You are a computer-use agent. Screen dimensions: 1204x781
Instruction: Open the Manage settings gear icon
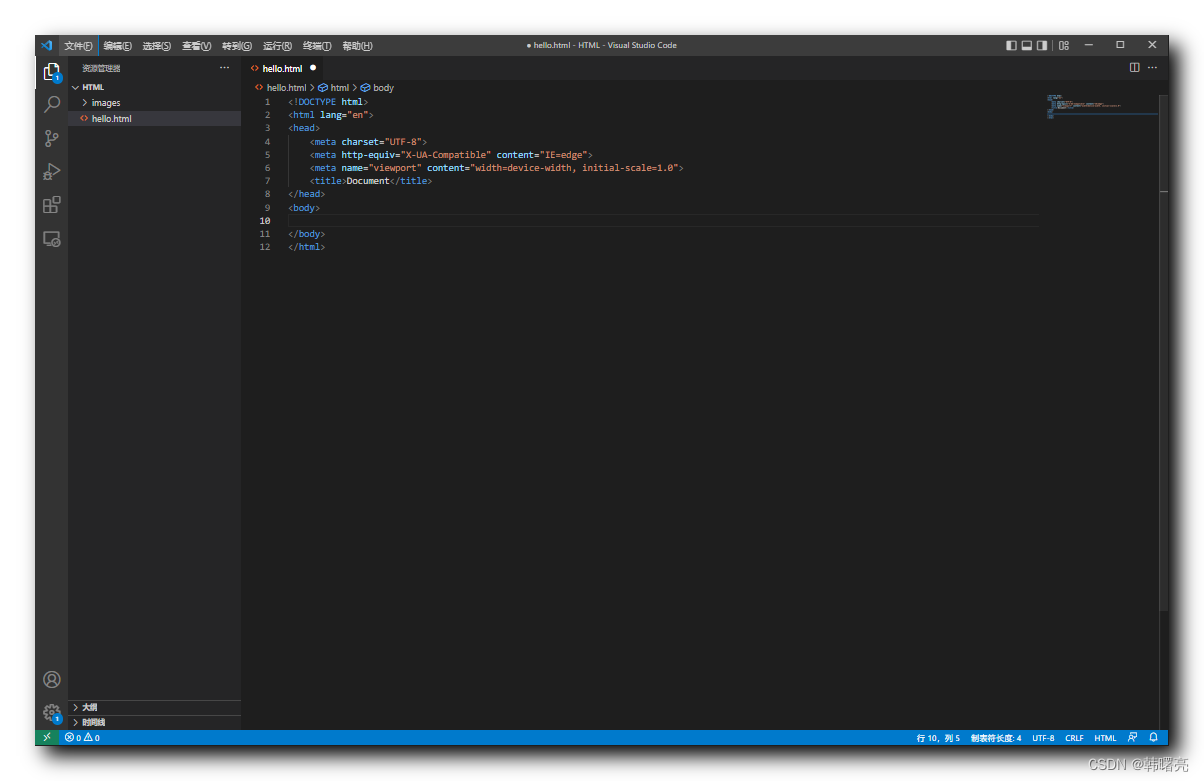click(x=51, y=713)
